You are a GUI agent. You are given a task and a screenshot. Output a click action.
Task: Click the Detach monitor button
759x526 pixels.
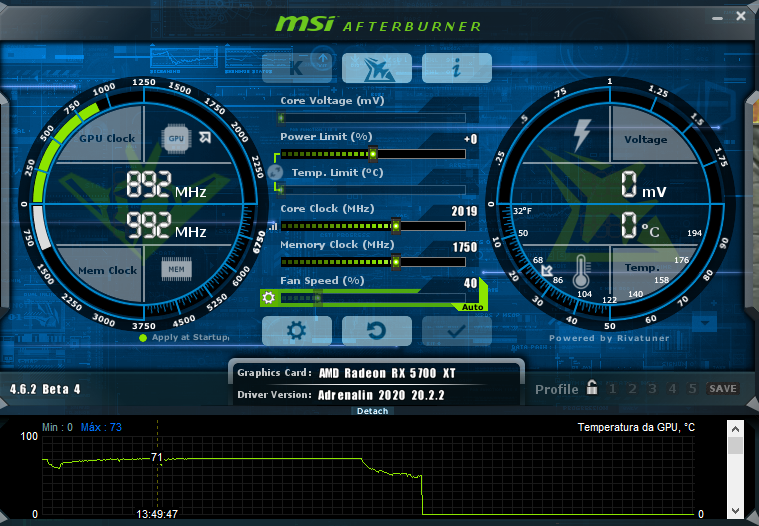(x=372, y=411)
